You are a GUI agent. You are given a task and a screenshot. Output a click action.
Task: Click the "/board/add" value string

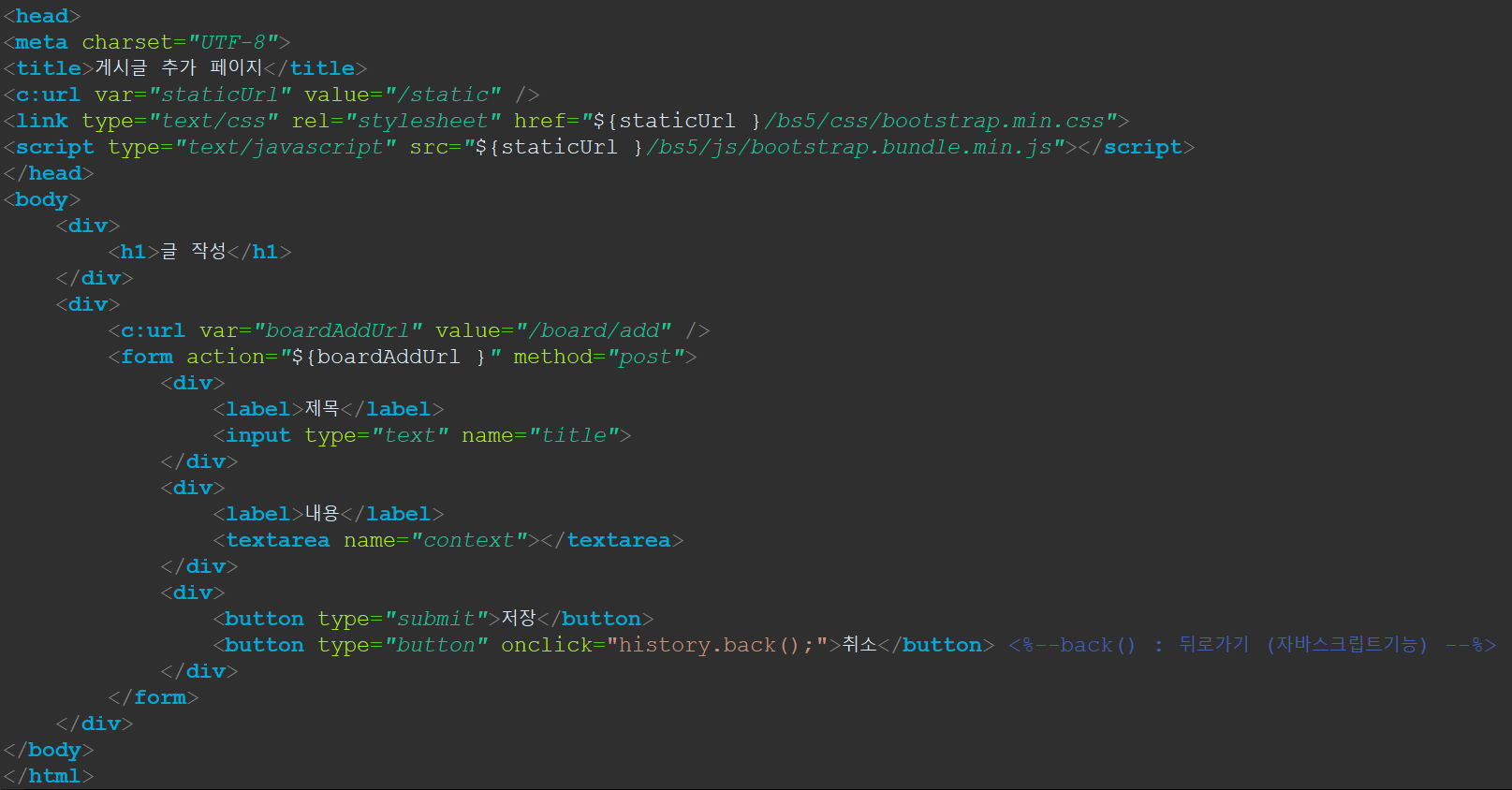(x=600, y=330)
